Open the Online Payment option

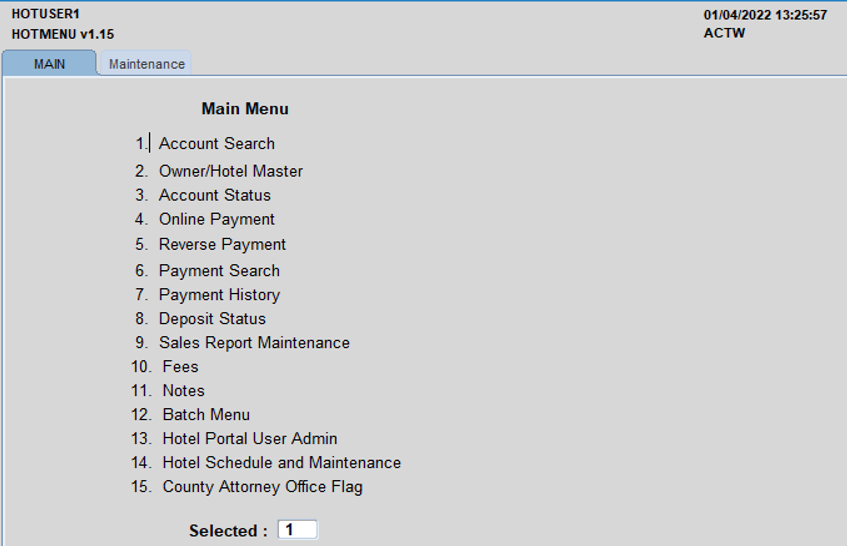click(x=216, y=219)
